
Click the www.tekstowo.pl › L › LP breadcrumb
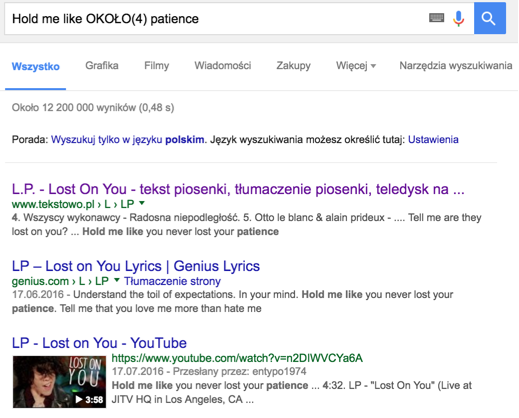(x=73, y=204)
